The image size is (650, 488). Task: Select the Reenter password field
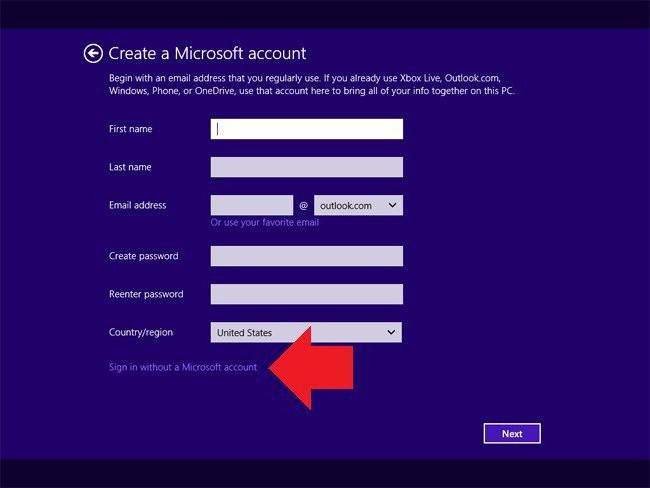(306, 294)
